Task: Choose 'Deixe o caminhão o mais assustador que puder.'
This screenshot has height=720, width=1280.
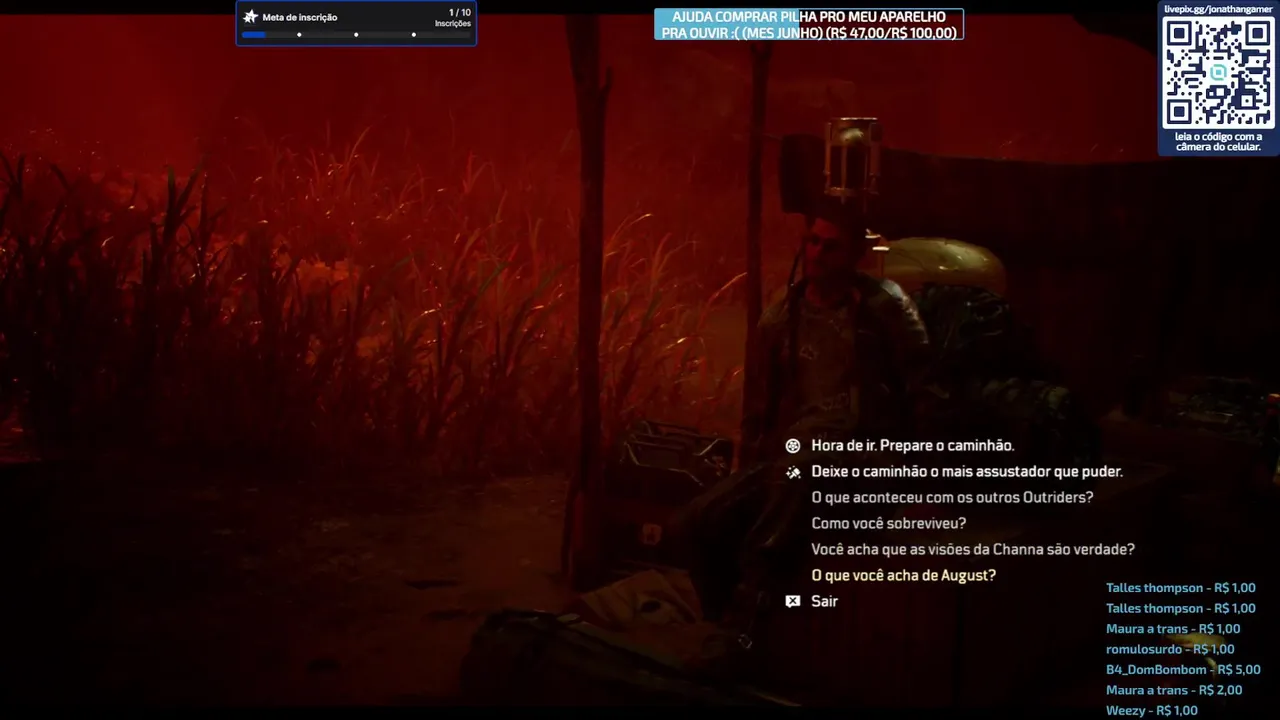Action: coord(966,472)
